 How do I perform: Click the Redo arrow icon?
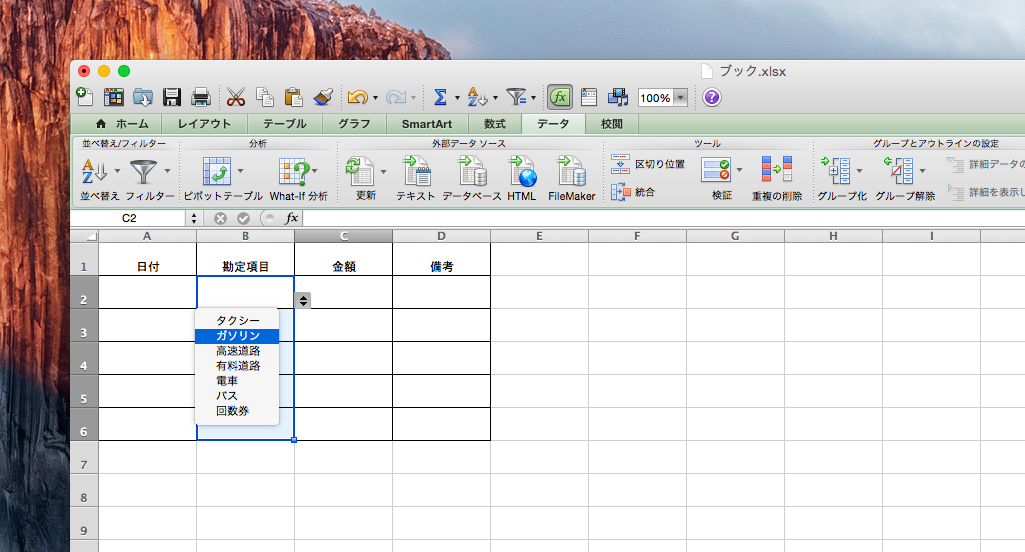395,97
